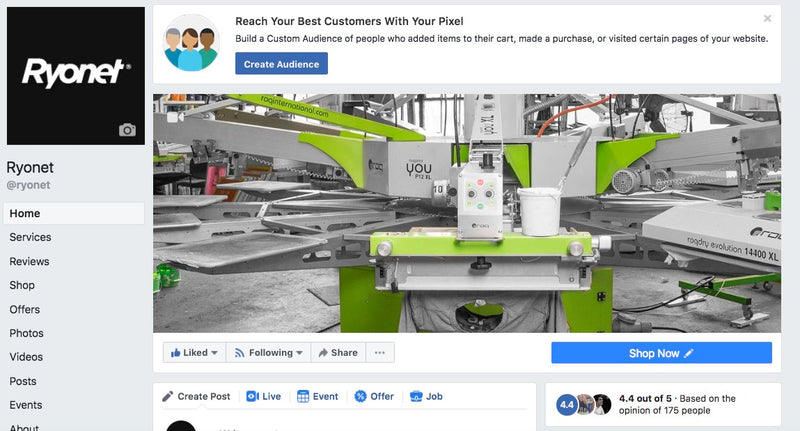Start a Live video
The image size is (800, 431).
click(x=264, y=396)
